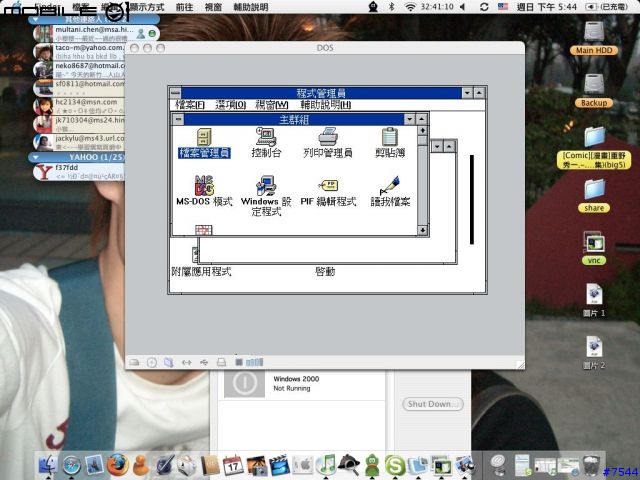Image resolution: width=640 pixels, height=480 pixels.
Task: Select contact hc2134@msn.com
Action: point(78,106)
